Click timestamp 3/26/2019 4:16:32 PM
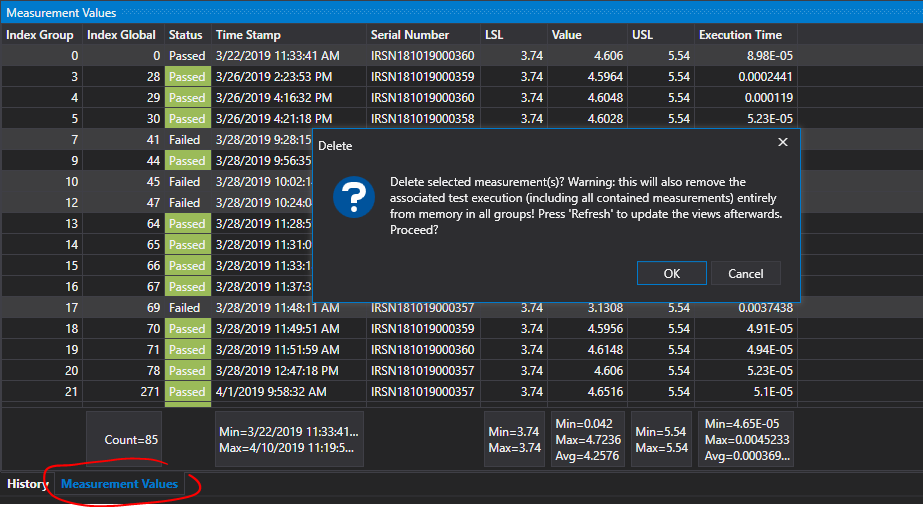The image size is (923, 507). point(288,98)
